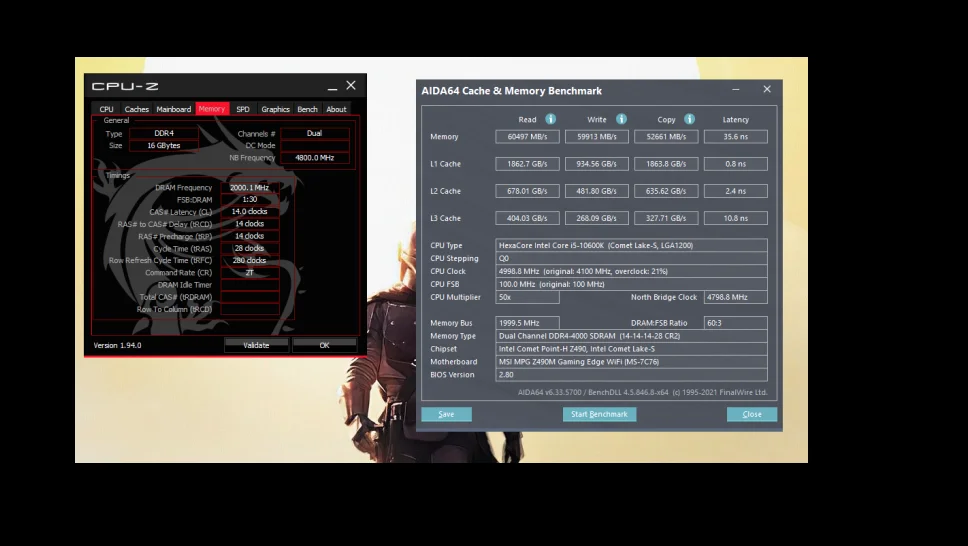This screenshot has height=546, width=968.
Task: Click the Memory Read result field
Action: click(x=527, y=137)
